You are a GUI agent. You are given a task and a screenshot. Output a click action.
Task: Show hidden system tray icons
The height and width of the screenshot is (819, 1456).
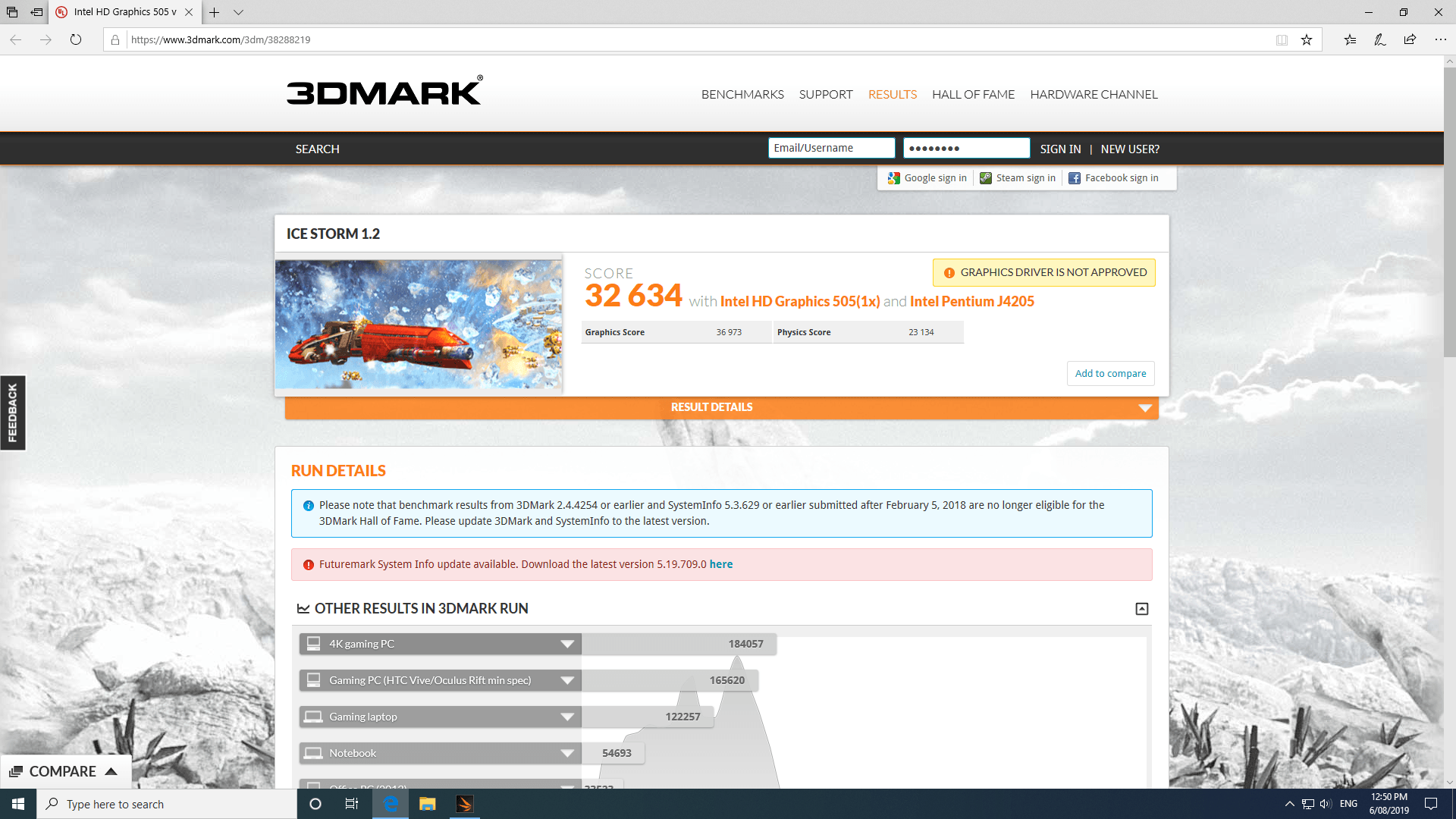click(x=1289, y=804)
